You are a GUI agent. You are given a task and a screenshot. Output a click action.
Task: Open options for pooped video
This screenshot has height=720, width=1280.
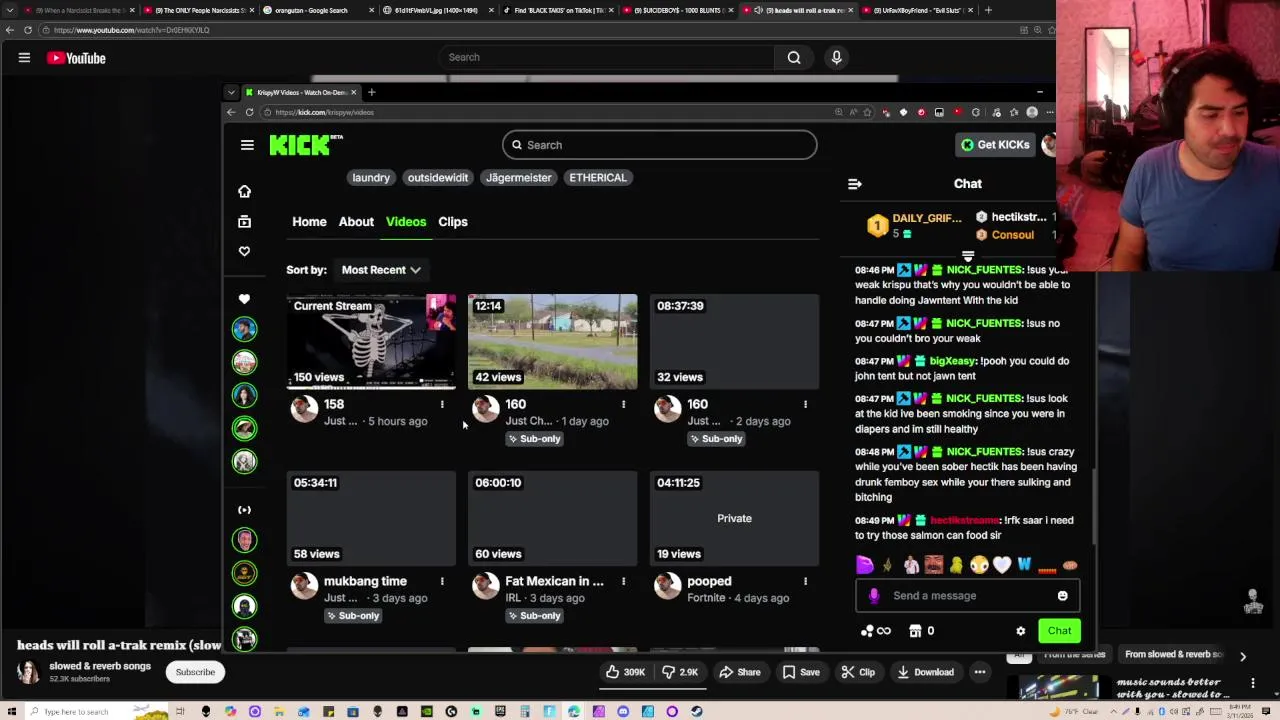805,581
